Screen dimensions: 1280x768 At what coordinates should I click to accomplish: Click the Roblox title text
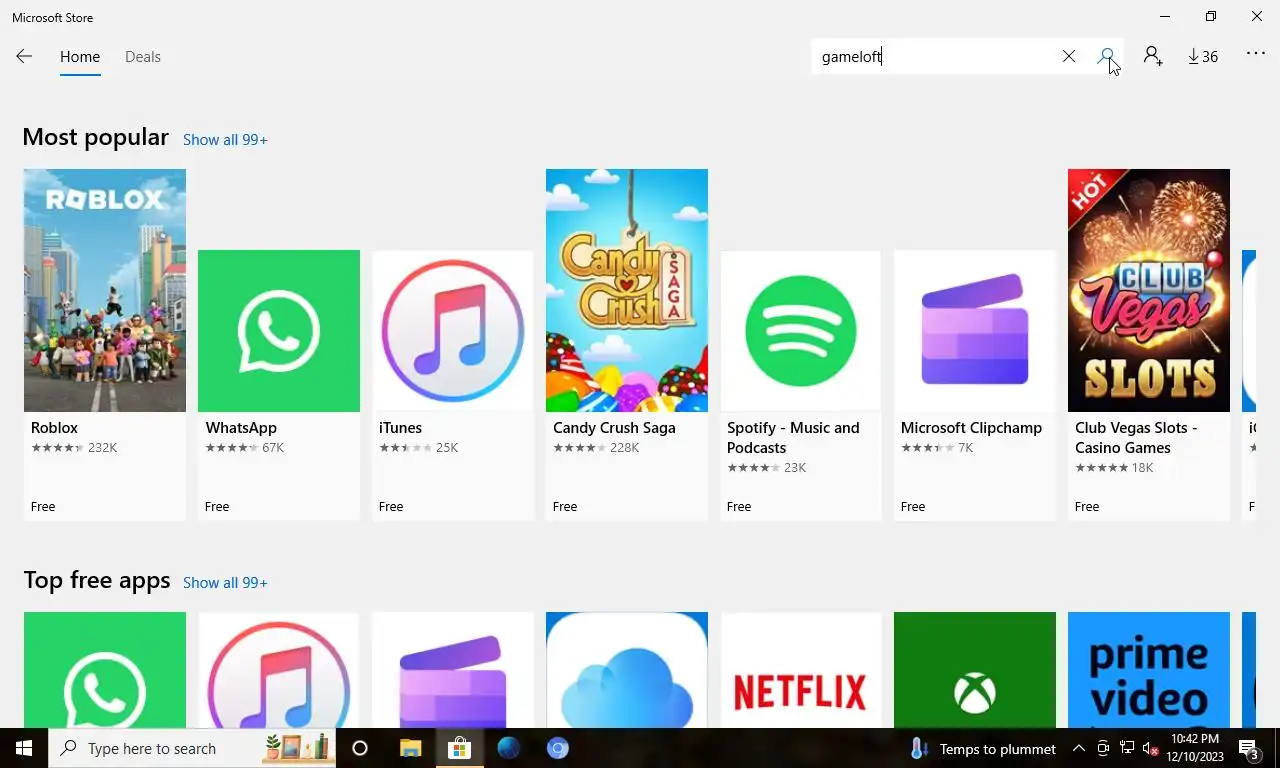click(x=54, y=428)
